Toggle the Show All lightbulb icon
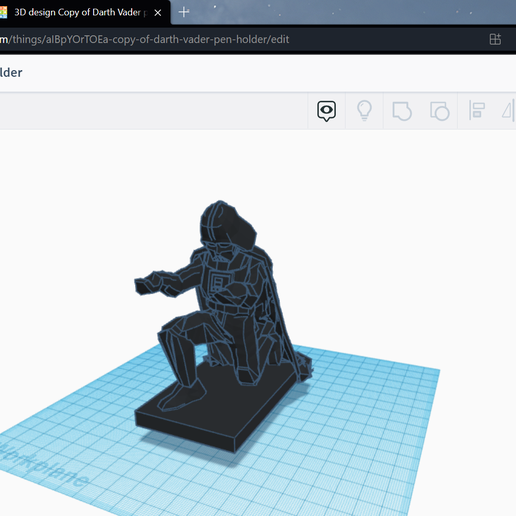The height and width of the screenshot is (516, 516). (x=364, y=110)
